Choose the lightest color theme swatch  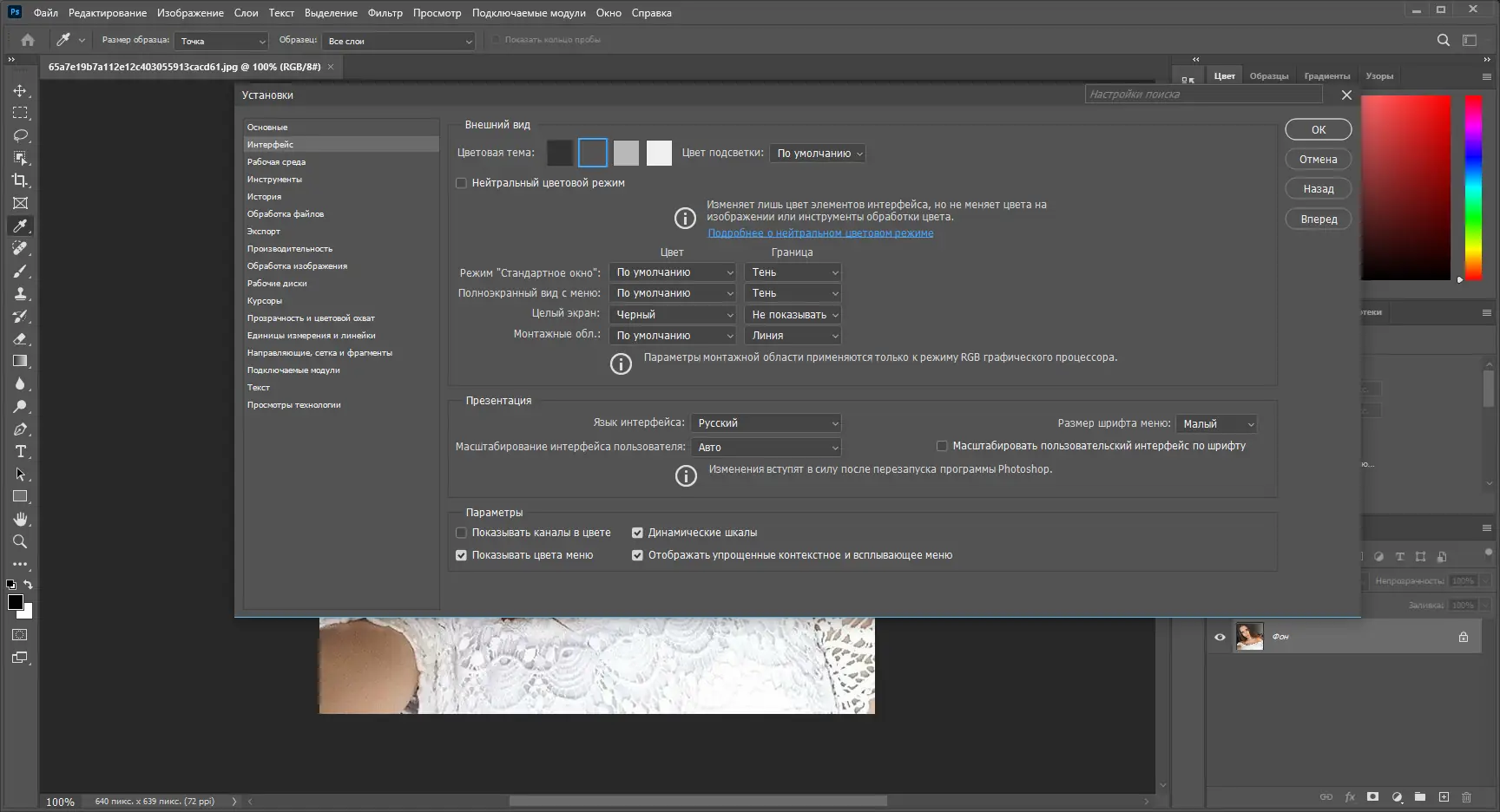[x=659, y=153]
